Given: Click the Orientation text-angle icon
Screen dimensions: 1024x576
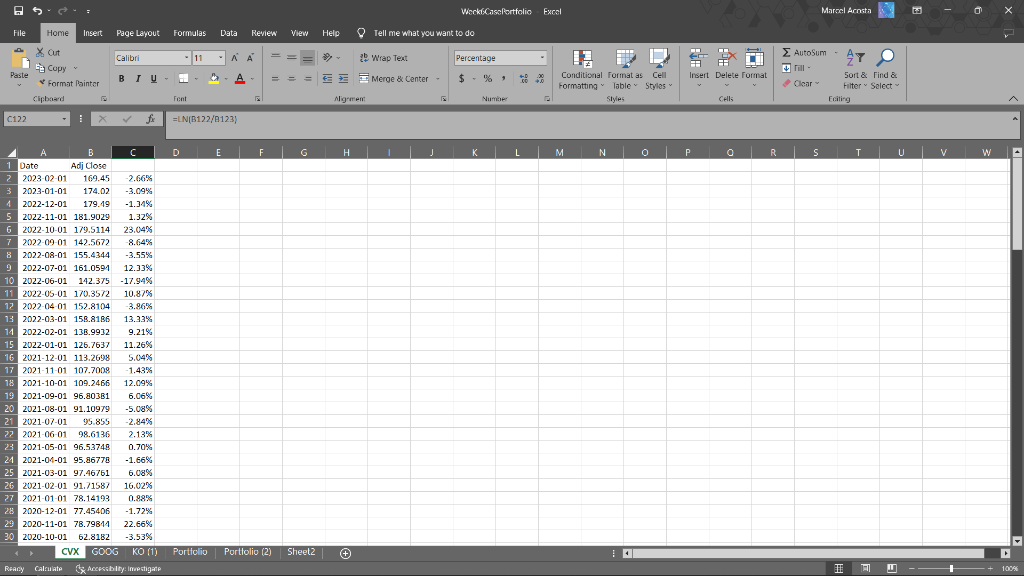Looking at the screenshot, I should tap(327, 57).
